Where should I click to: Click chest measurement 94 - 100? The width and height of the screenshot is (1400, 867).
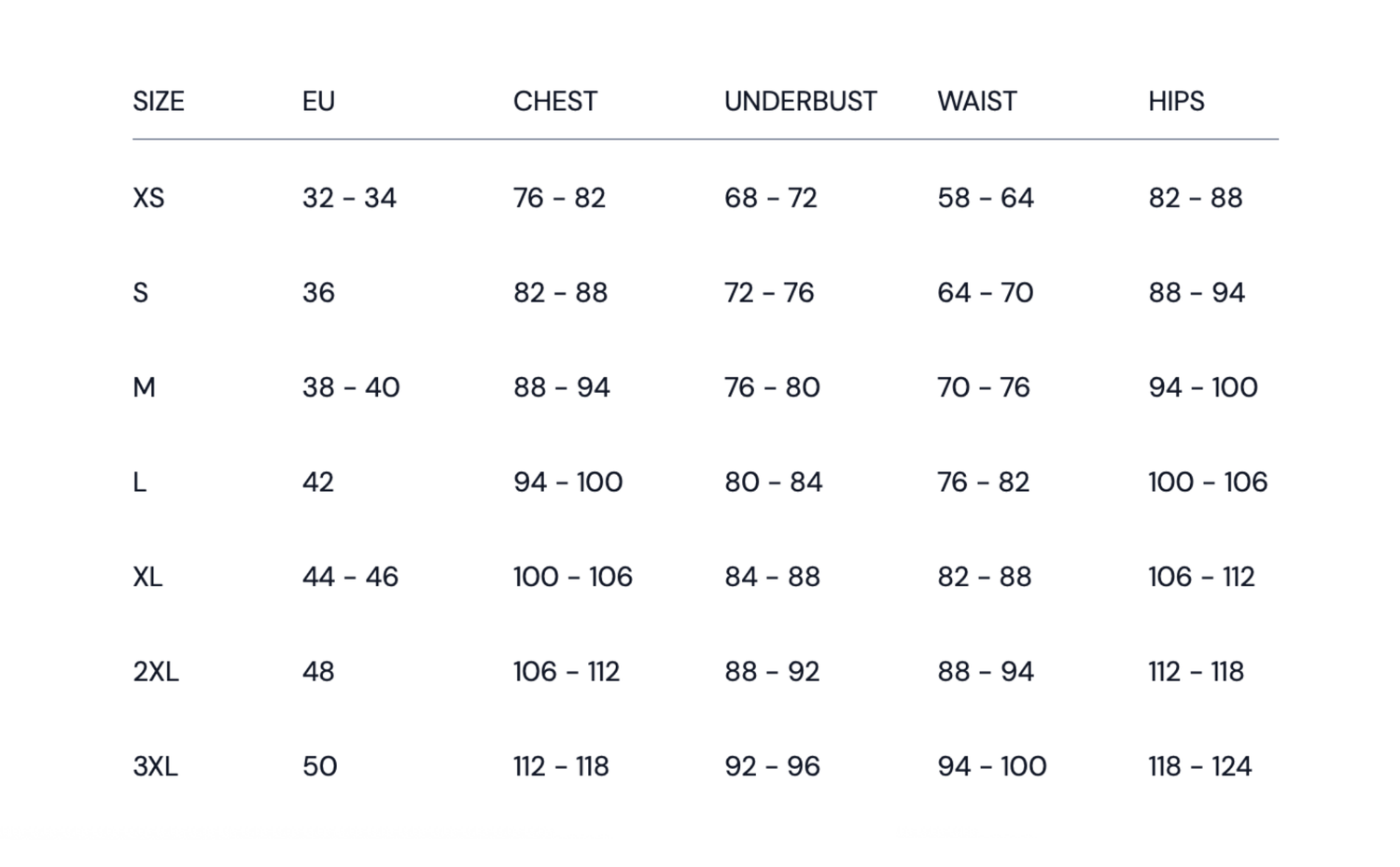(x=567, y=482)
